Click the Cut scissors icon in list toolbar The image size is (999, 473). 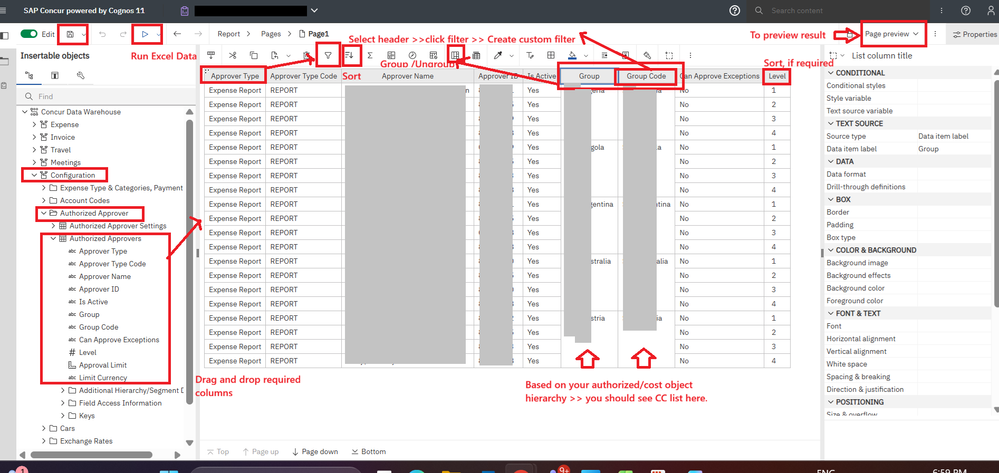233,55
